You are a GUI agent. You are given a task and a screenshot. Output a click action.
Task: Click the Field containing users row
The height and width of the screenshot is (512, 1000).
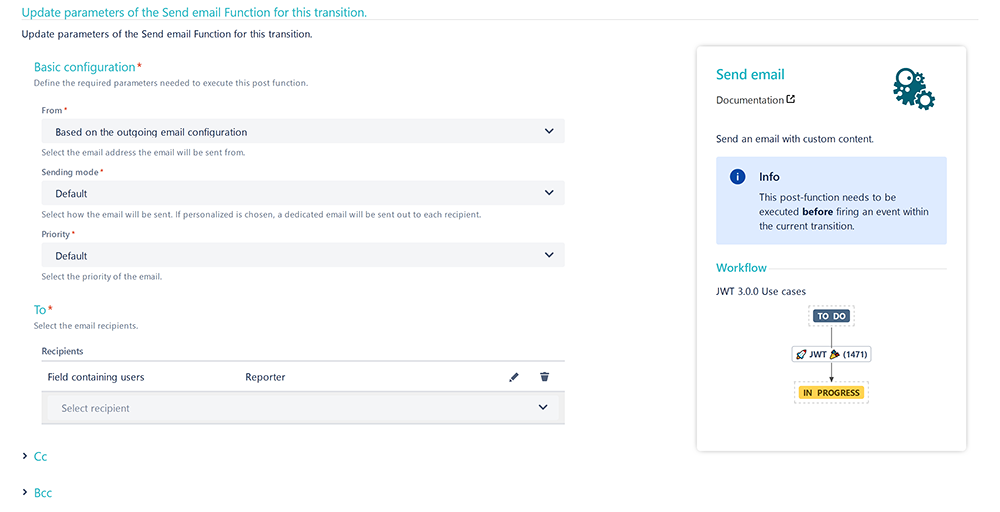[x=303, y=377]
